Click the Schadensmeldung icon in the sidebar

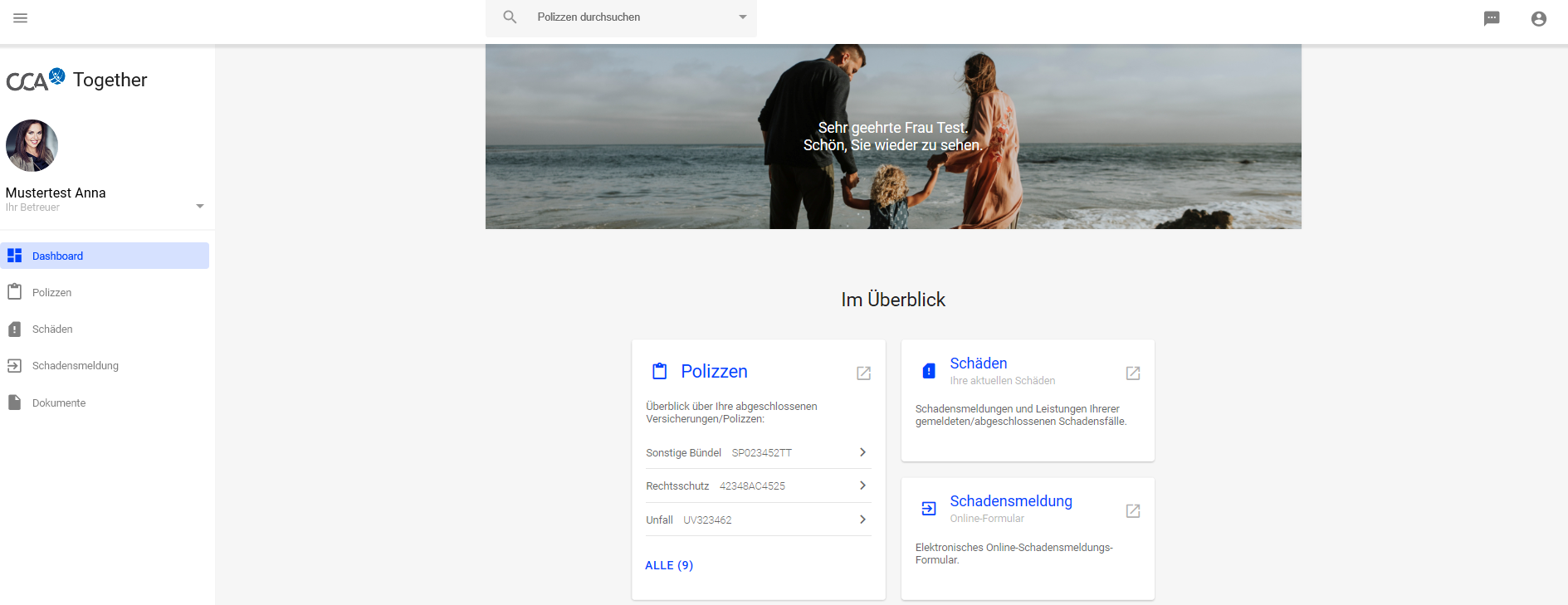[14, 365]
